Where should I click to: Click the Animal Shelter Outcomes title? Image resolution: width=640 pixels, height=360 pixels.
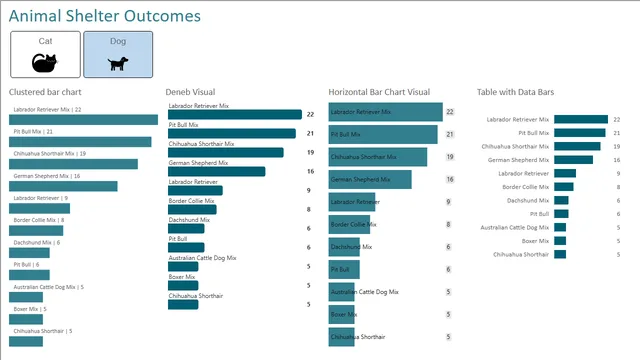click(x=105, y=16)
